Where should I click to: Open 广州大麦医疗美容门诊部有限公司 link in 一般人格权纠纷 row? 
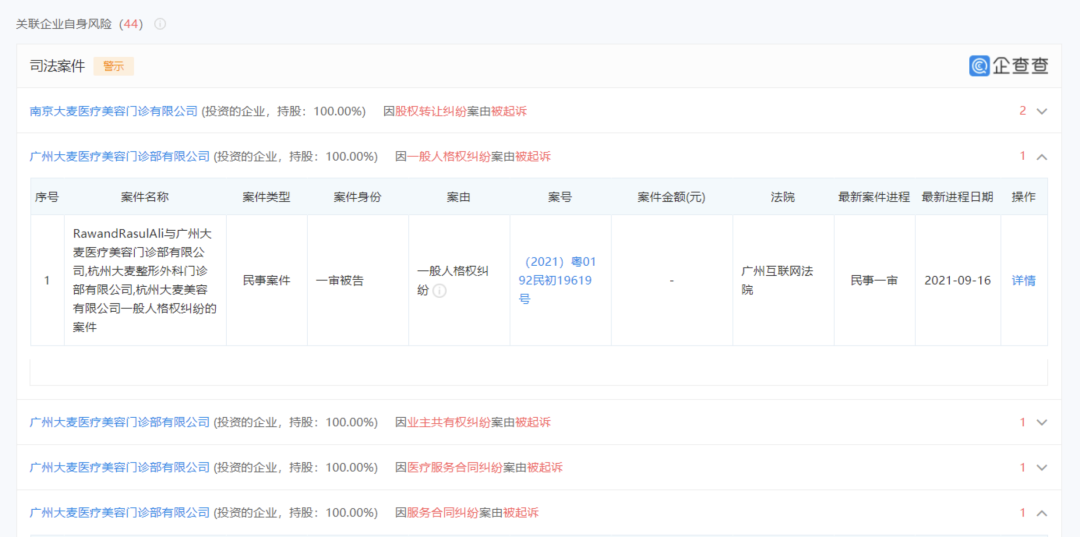(120, 156)
